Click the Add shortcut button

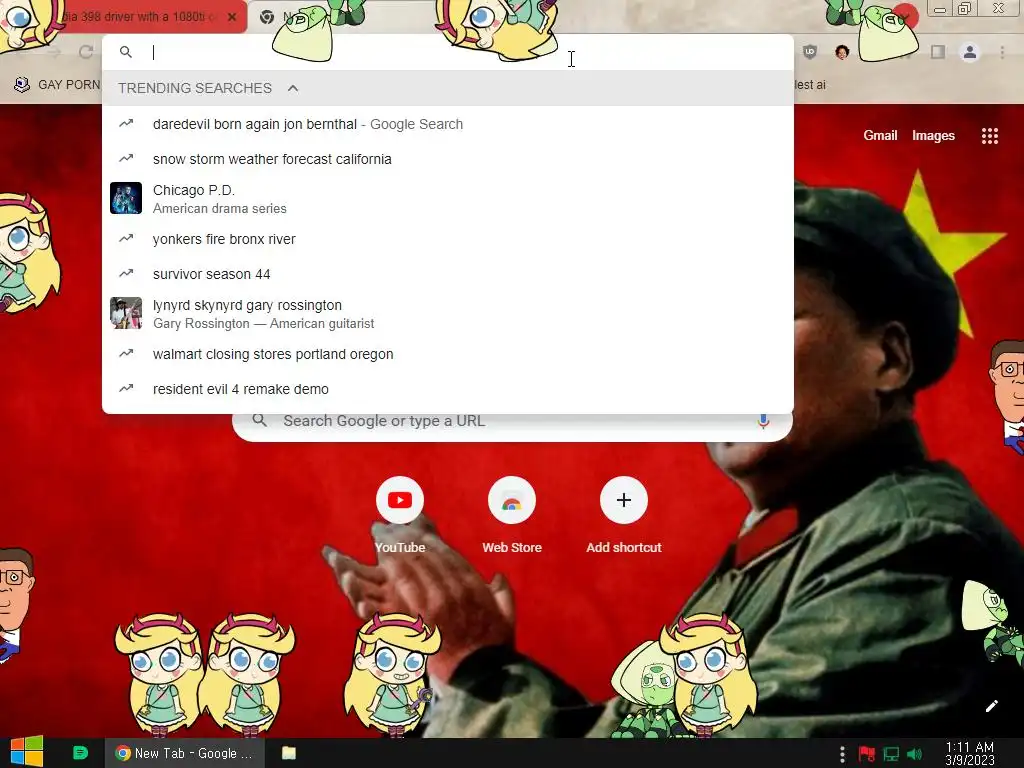pos(624,517)
